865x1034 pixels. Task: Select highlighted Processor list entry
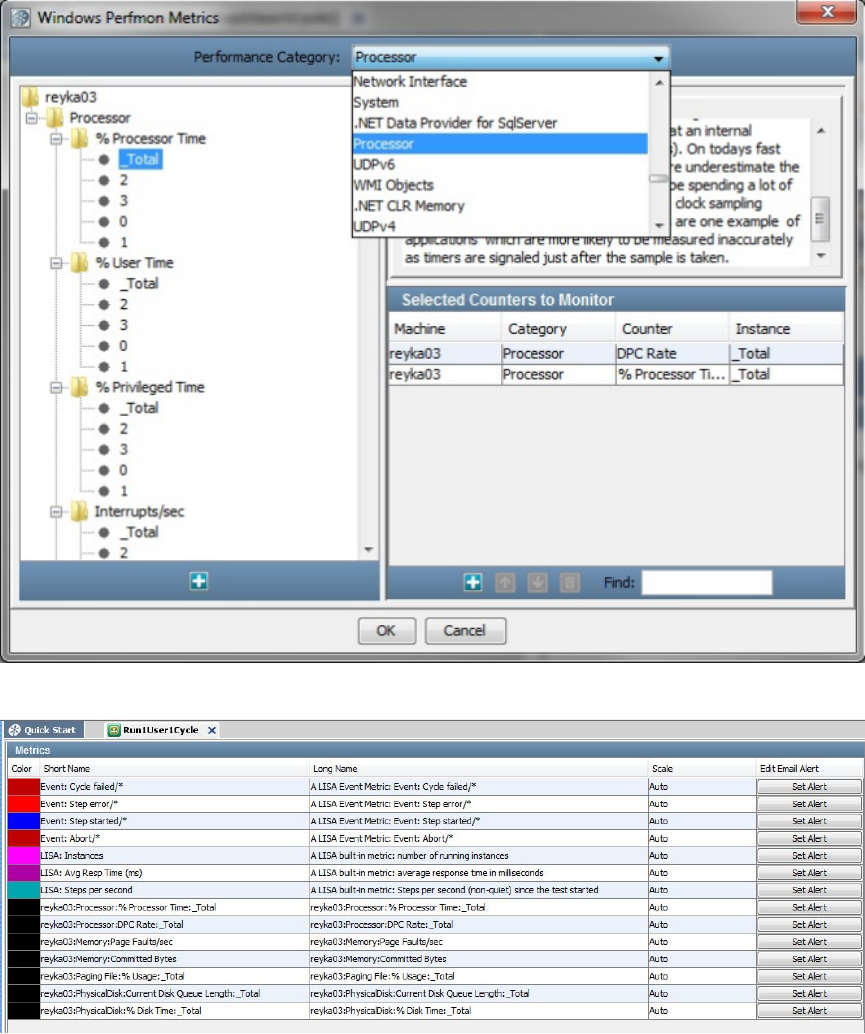click(x=500, y=144)
